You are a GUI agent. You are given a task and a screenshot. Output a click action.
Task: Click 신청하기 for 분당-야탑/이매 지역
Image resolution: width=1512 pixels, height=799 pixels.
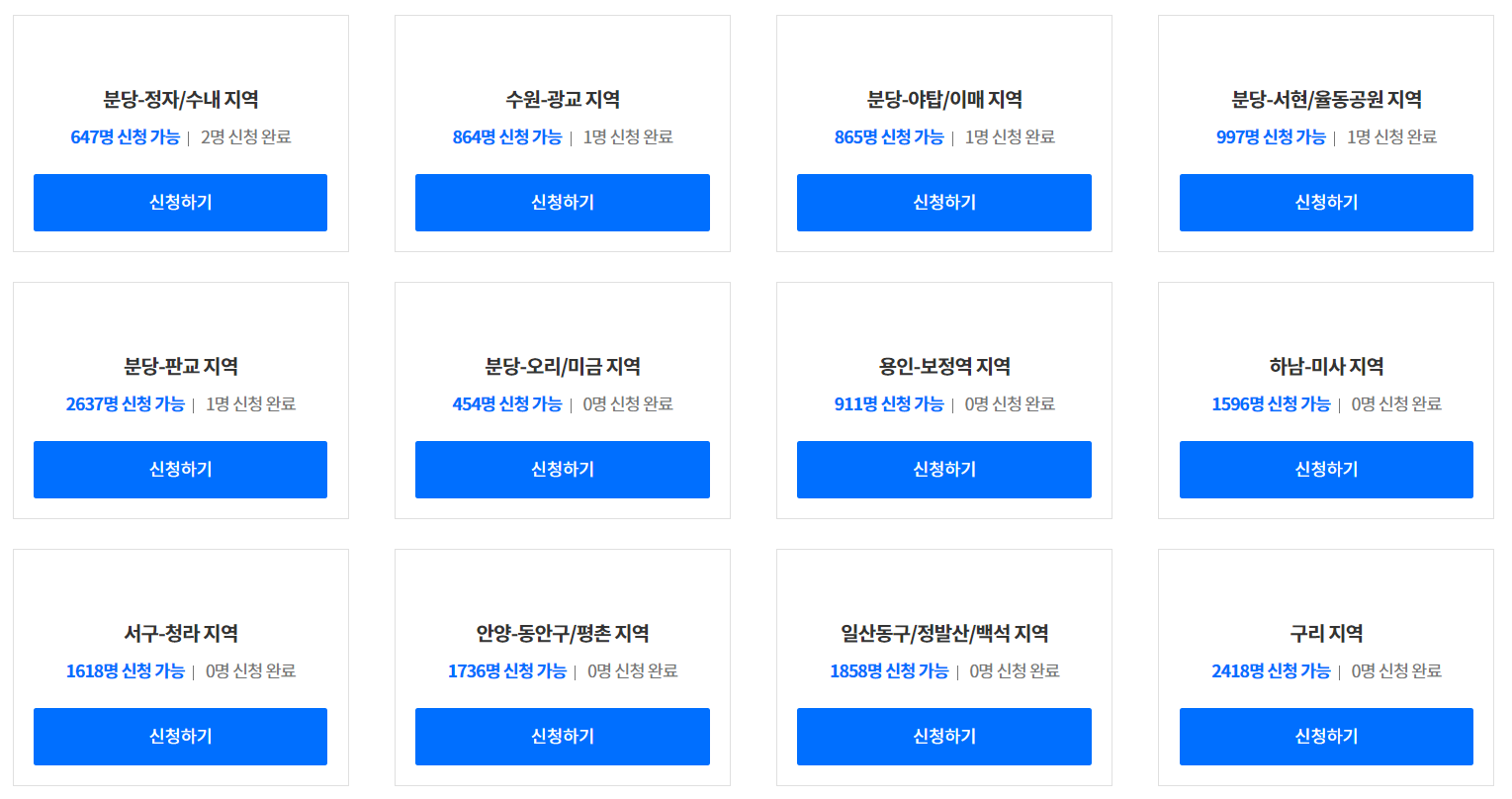(943, 203)
